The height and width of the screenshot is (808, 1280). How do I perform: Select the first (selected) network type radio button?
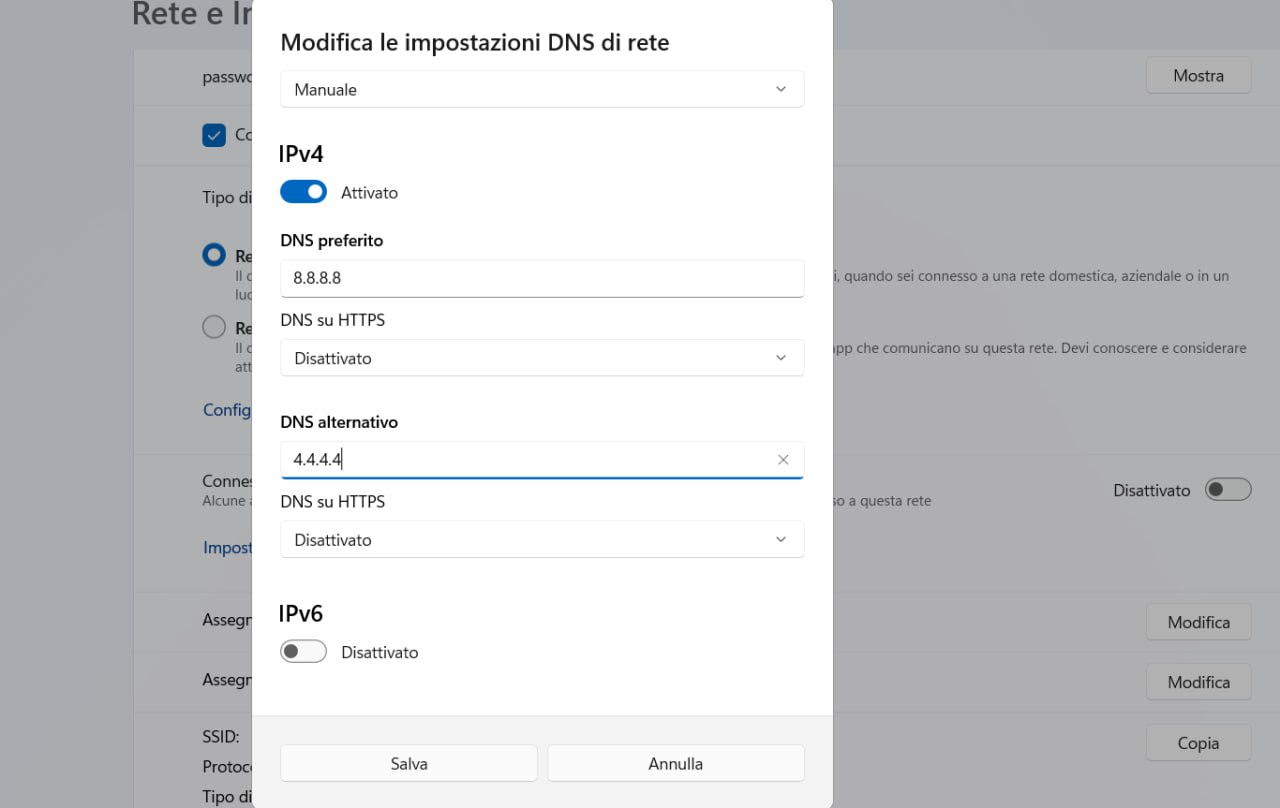coord(214,255)
